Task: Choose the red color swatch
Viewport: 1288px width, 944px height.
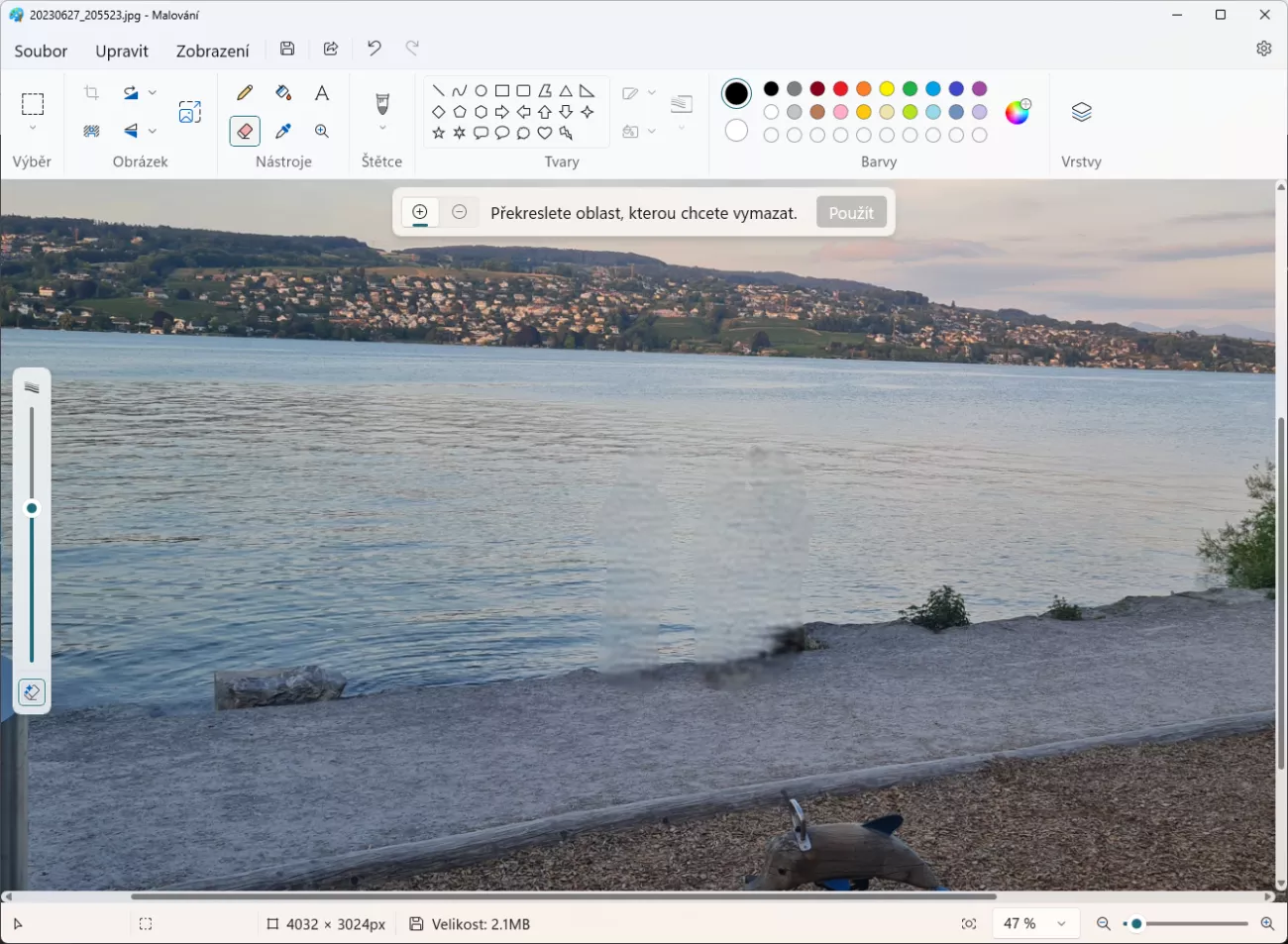Action: click(841, 89)
